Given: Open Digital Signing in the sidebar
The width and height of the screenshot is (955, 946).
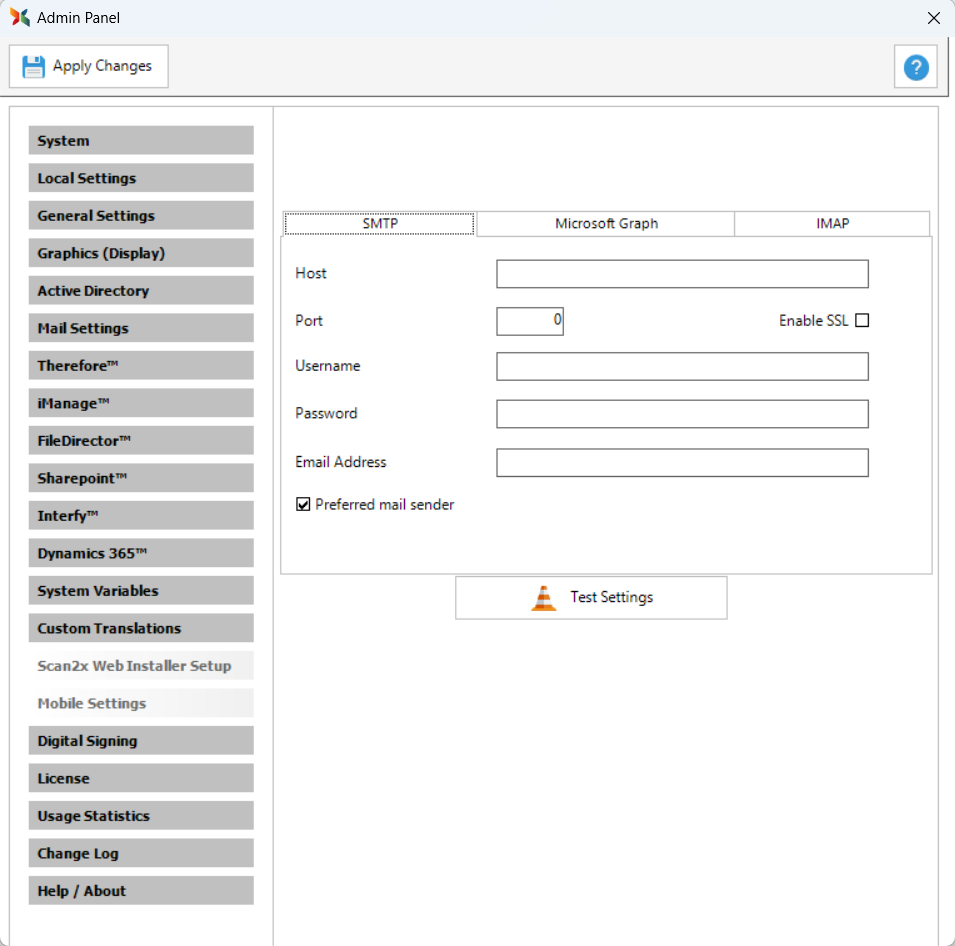Looking at the screenshot, I should click(141, 741).
